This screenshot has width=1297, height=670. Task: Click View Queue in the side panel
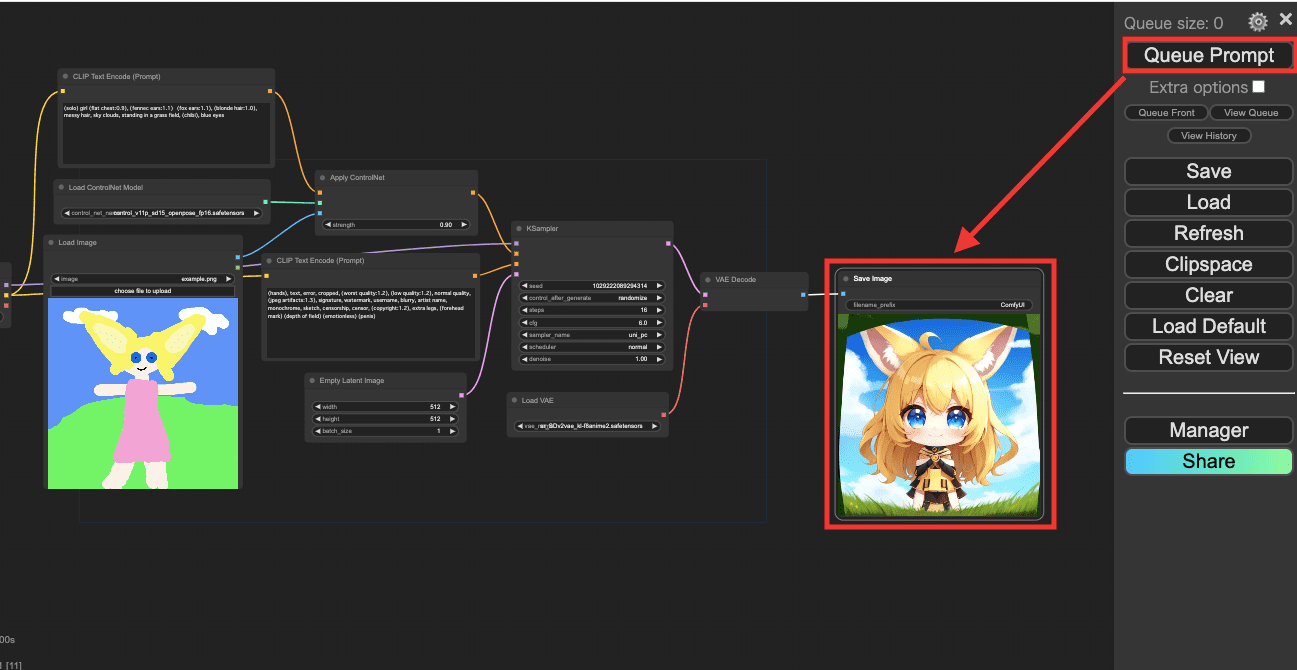click(x=1251, y=113)
